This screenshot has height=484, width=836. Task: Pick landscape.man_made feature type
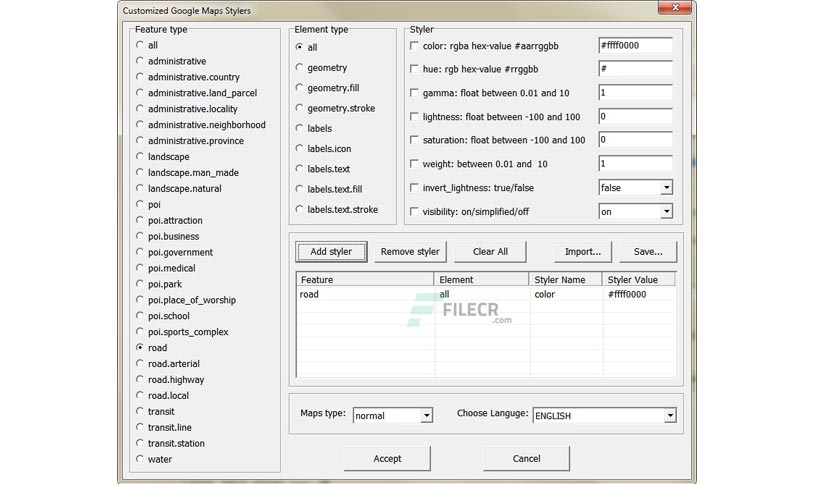pyautogui.click(x=140, y=172)
